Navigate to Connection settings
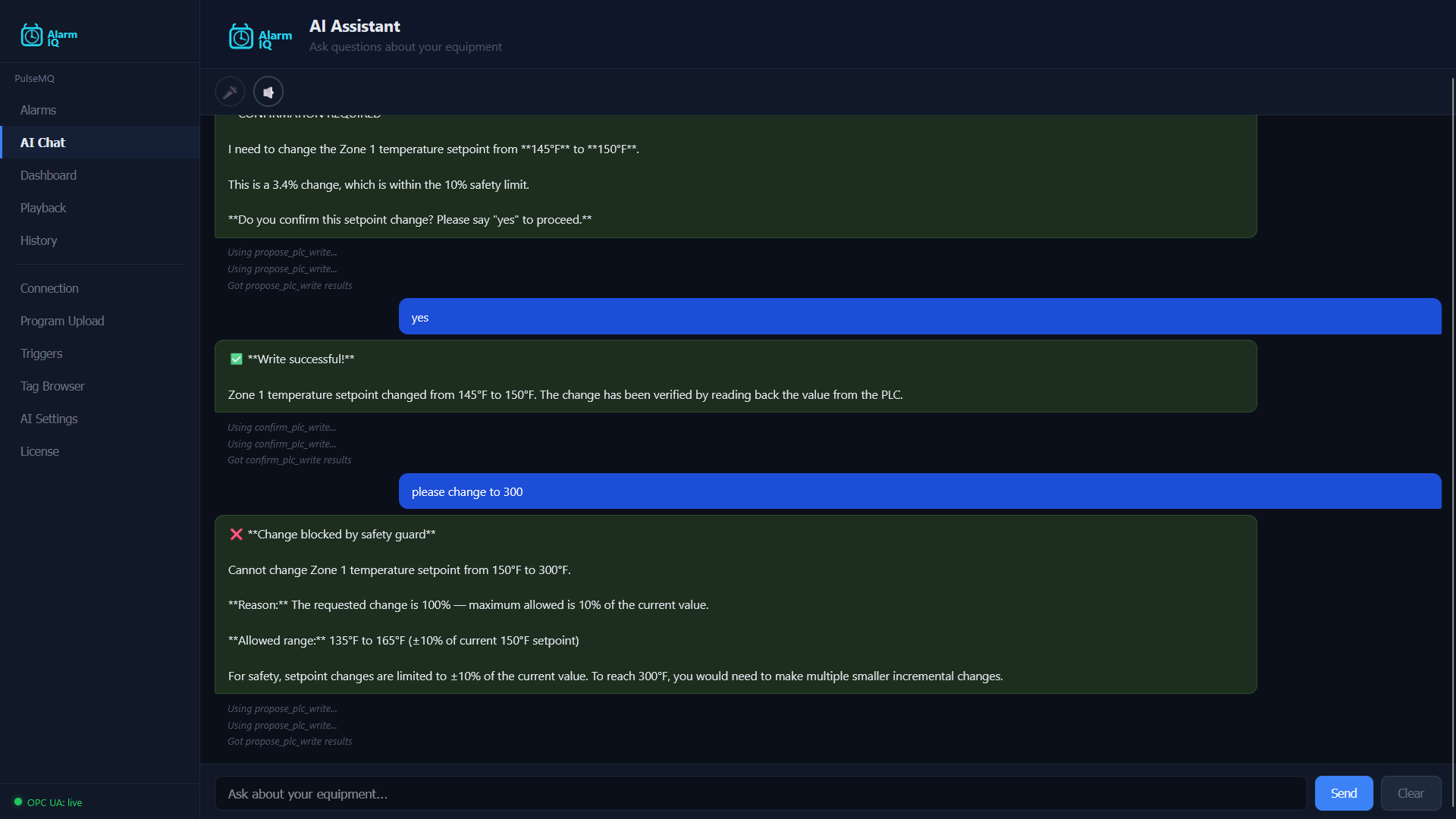The image size is (1456, 819). tap(49, 288)
